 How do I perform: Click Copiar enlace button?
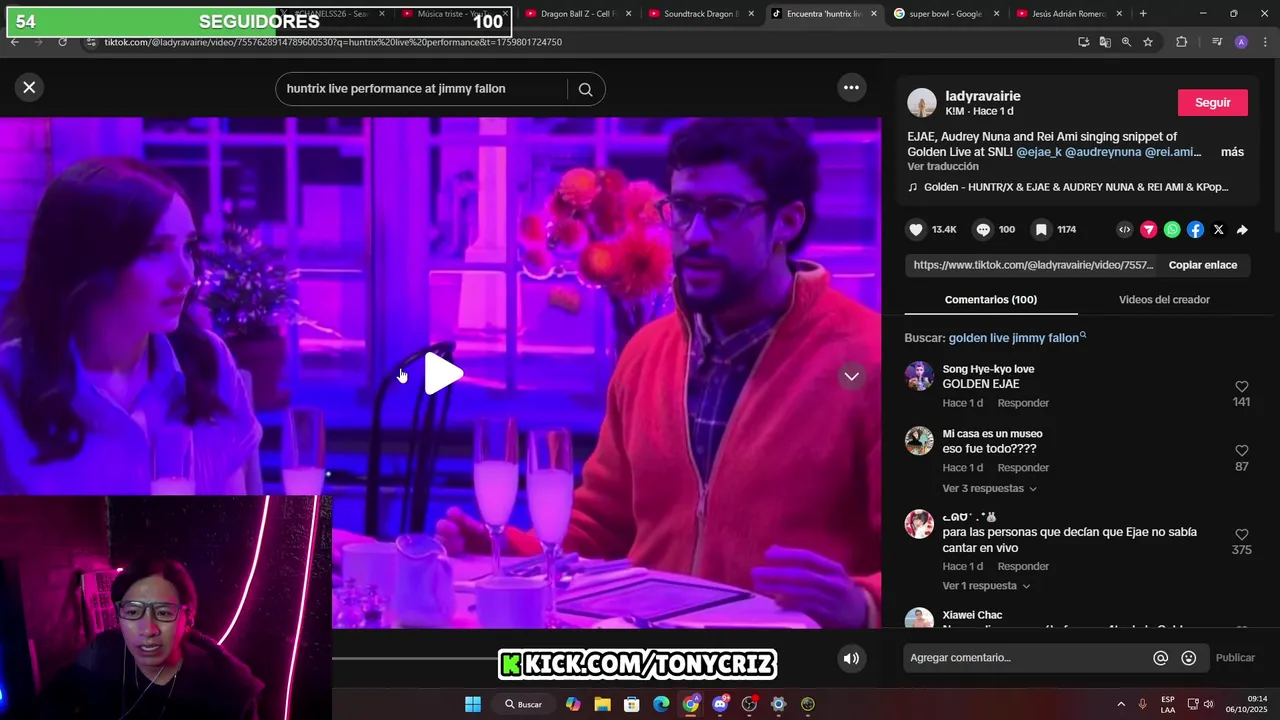tap(1203, 265)
